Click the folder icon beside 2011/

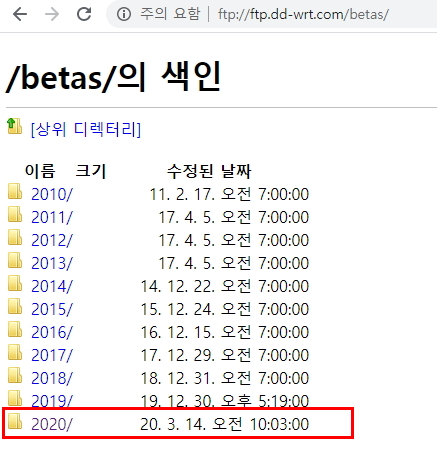click(15, 214)
